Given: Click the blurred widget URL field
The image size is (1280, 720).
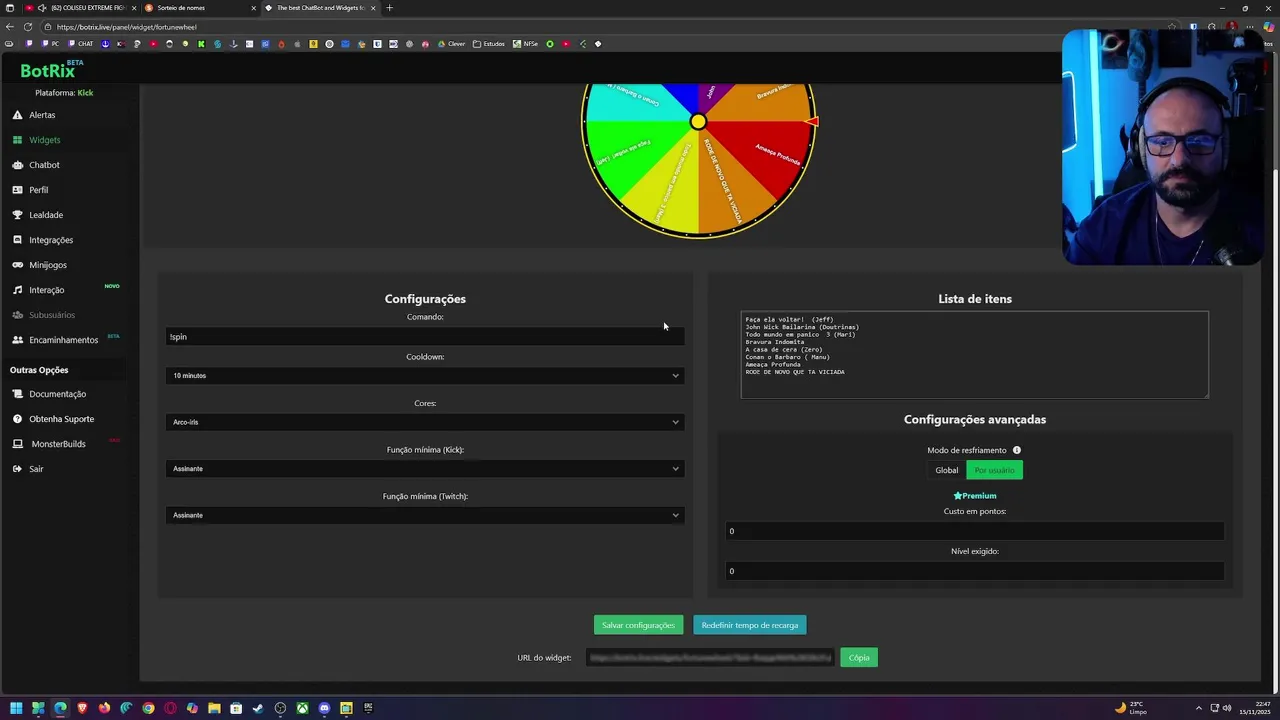Looking at the screenshot, I should click(710, 657).
